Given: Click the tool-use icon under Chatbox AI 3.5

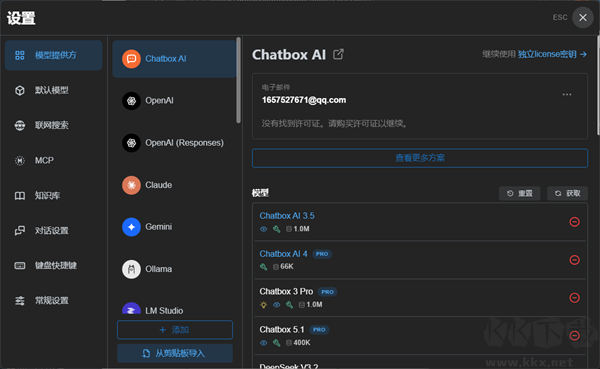Looking at the screenshot, I should coord(277,229).
